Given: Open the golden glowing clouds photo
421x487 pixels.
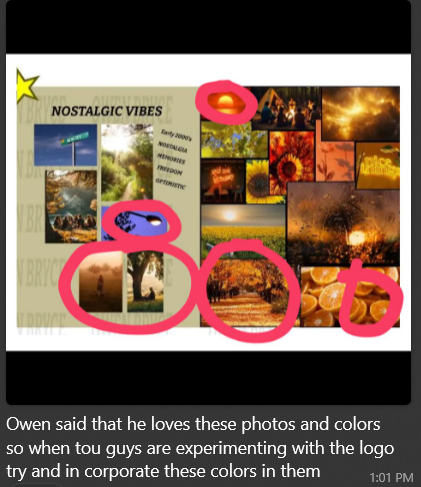Looking at the screenshot, I should 361,113.
